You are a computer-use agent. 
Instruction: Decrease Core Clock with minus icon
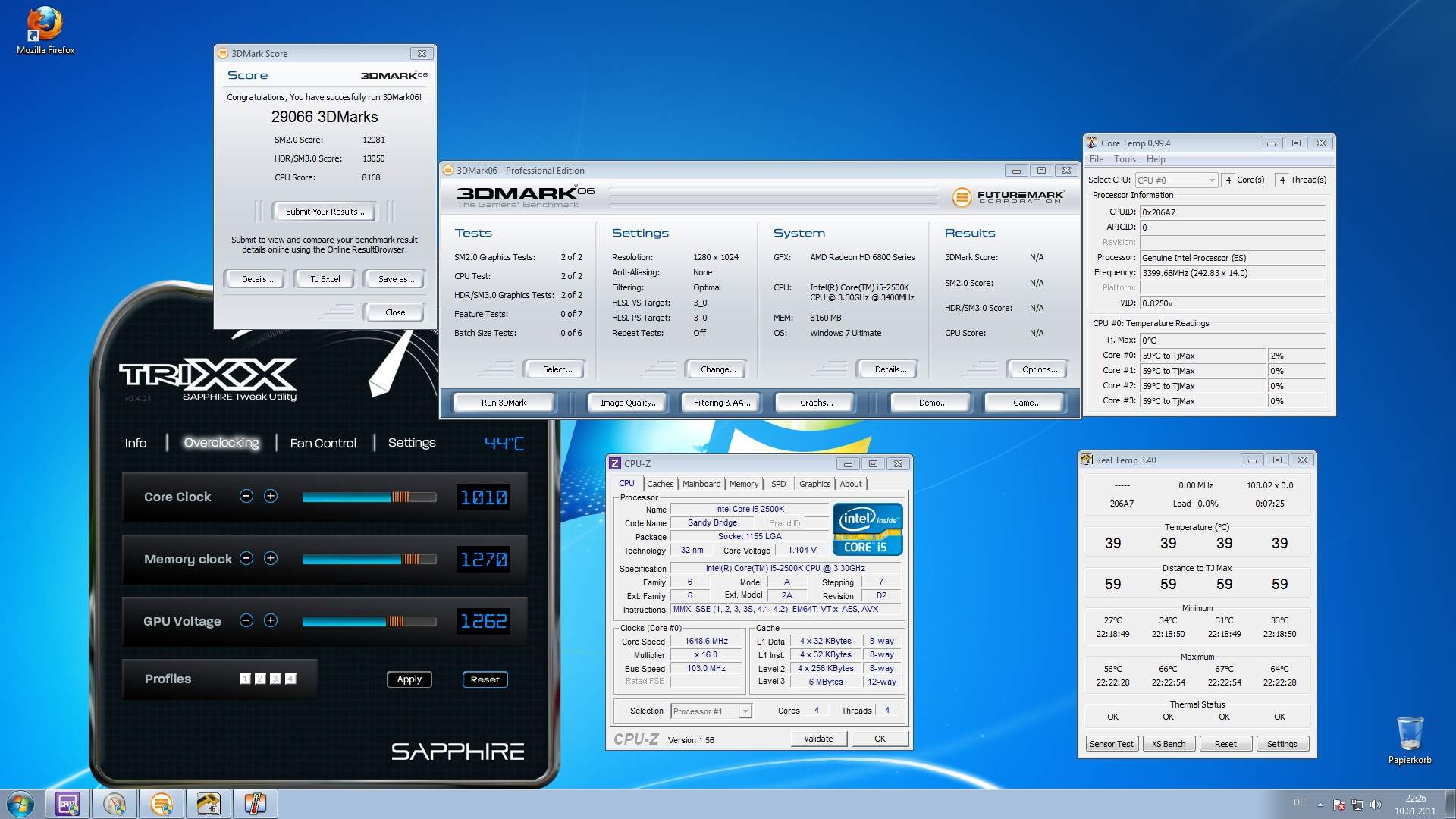[x=246, y=496]
